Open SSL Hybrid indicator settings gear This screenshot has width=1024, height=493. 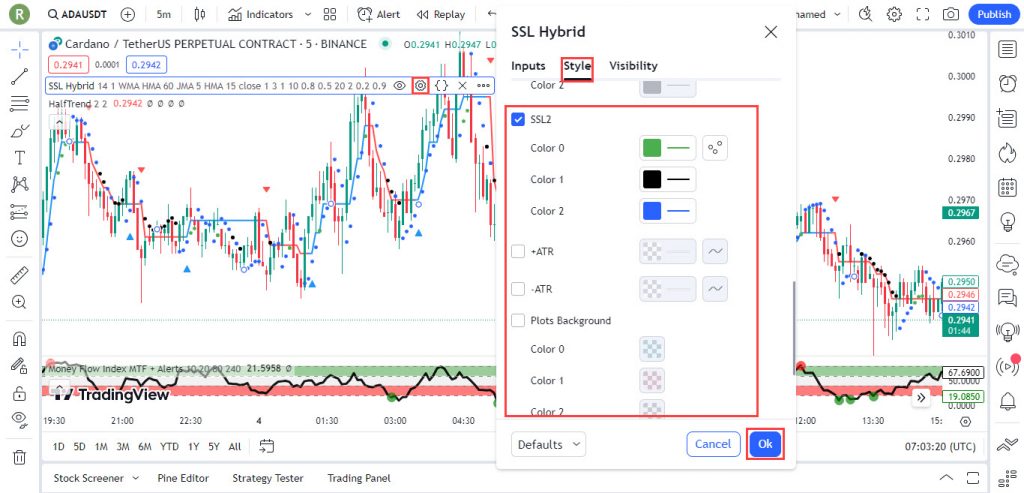(x=421, y=86)
